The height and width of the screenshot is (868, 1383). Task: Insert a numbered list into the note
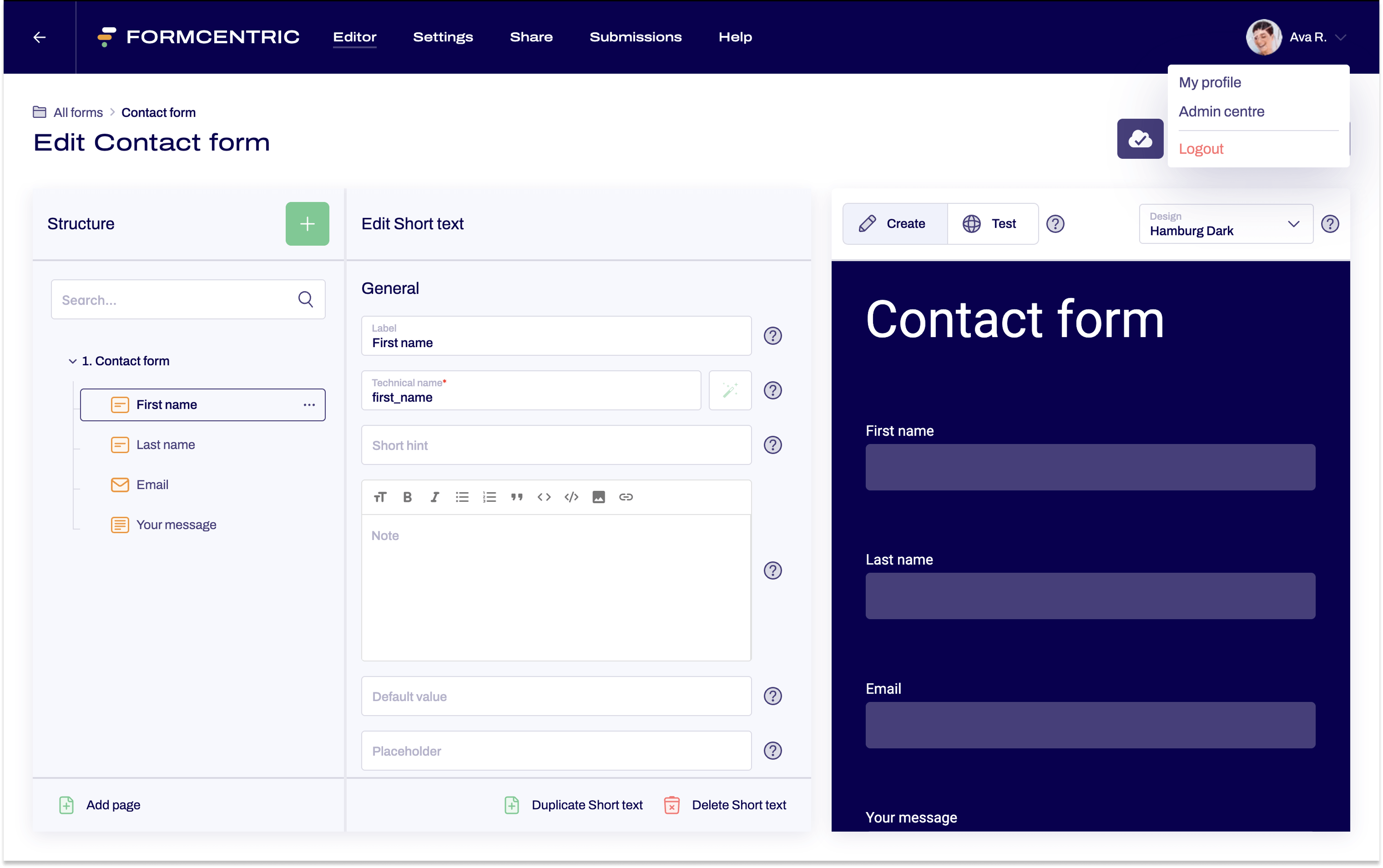click(489, 497)
